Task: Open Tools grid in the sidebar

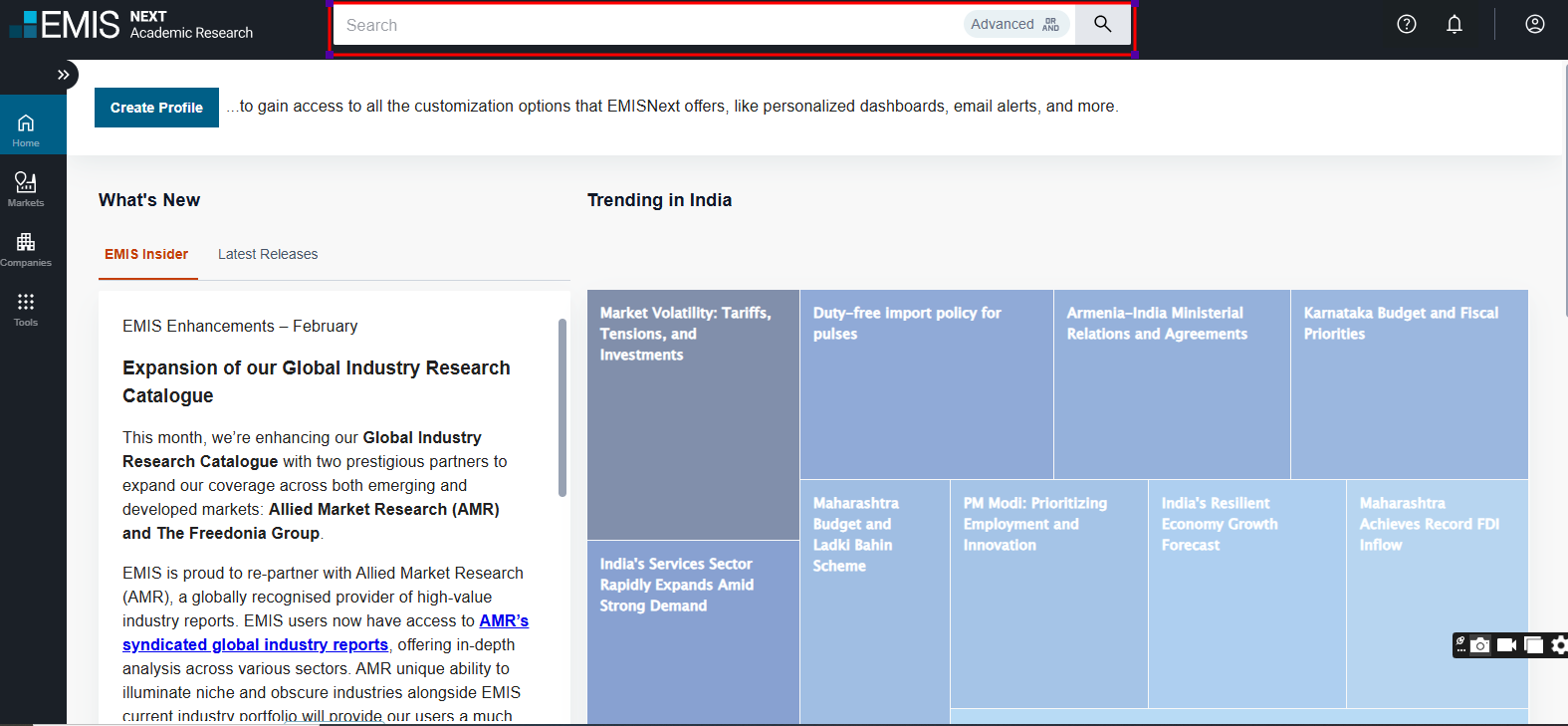Action: [26, 308]
